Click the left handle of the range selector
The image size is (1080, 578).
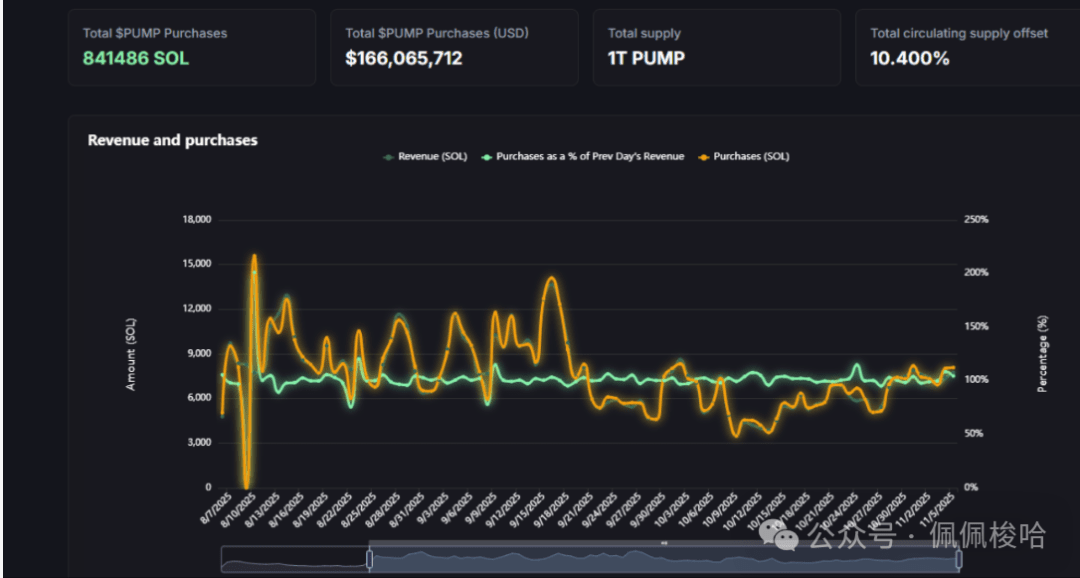point(369,560)
